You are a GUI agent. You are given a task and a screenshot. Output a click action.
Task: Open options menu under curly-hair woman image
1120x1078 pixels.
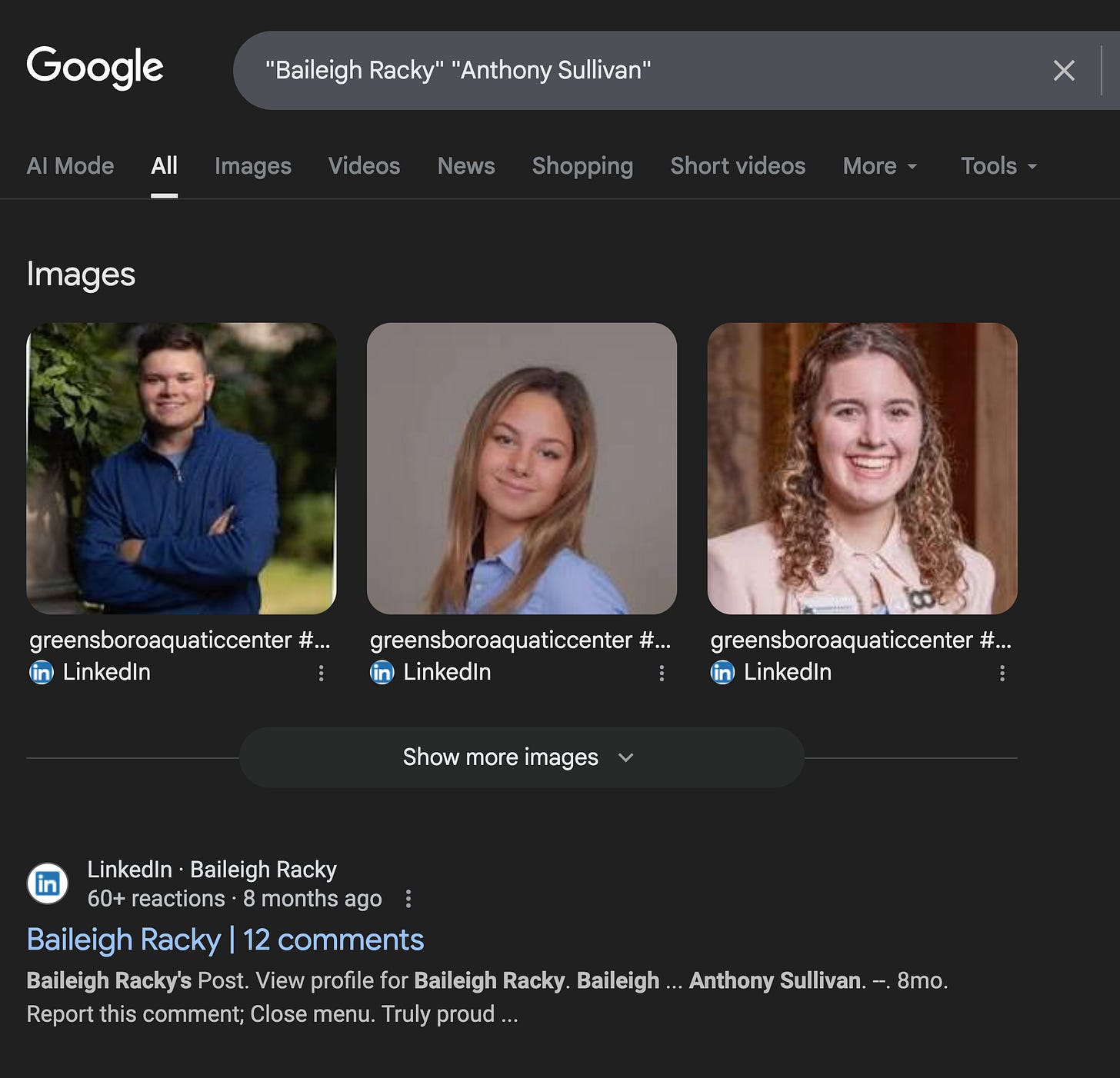coord(1002,674)
